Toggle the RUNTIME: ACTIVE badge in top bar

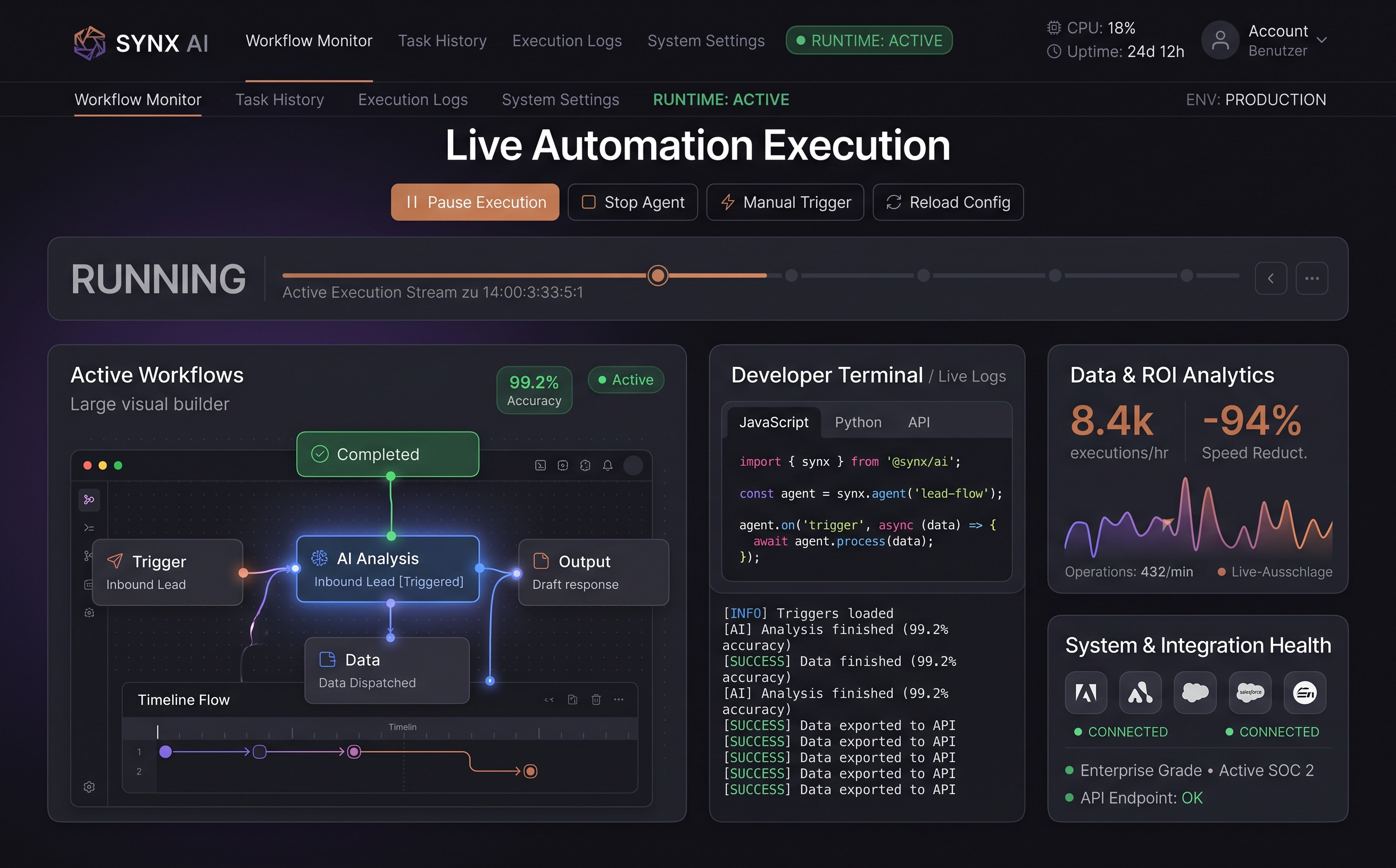[x=869, y=40]
